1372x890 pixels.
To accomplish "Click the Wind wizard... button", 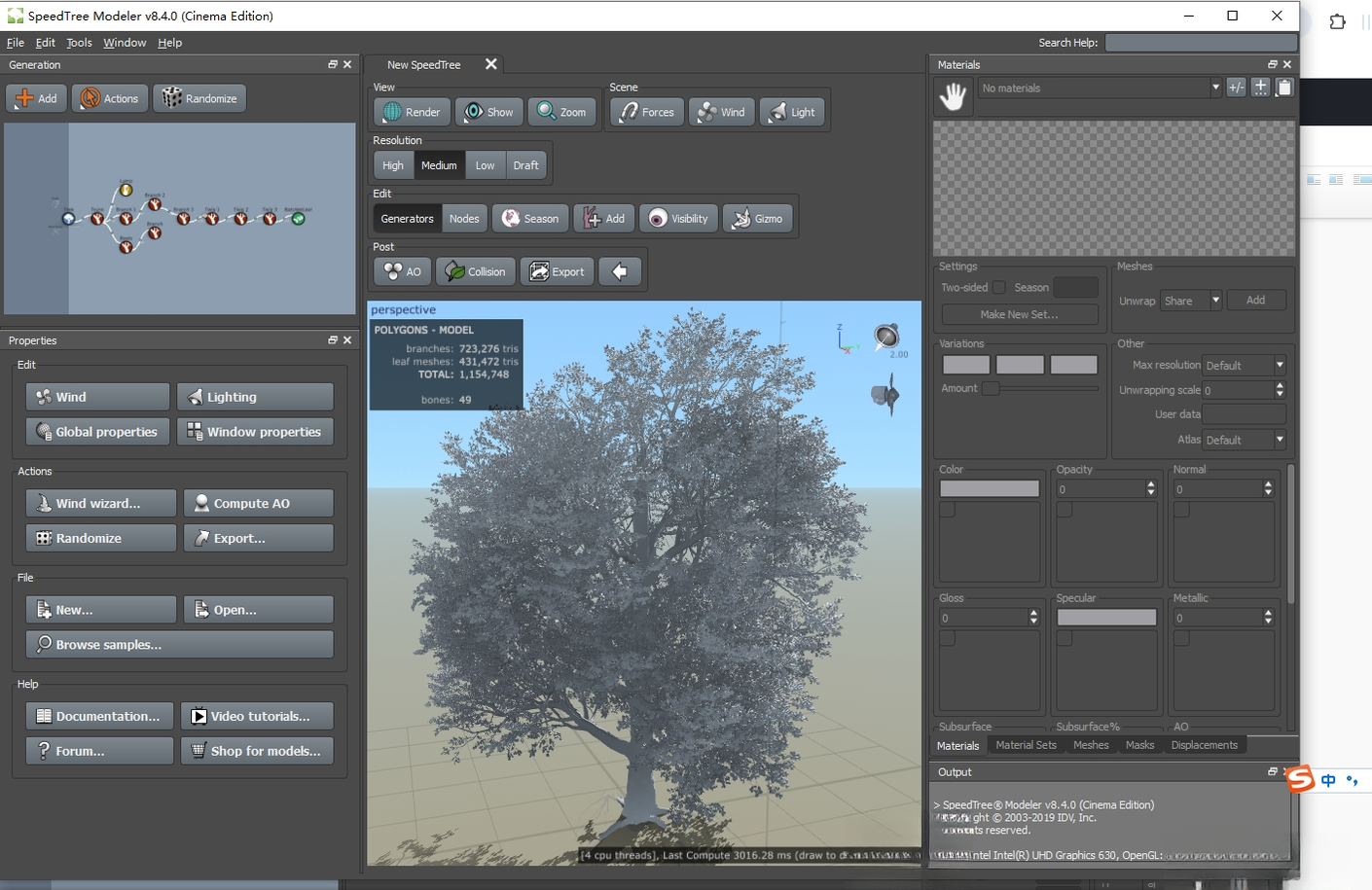I will pyautogui.click(x=101, y=503).
